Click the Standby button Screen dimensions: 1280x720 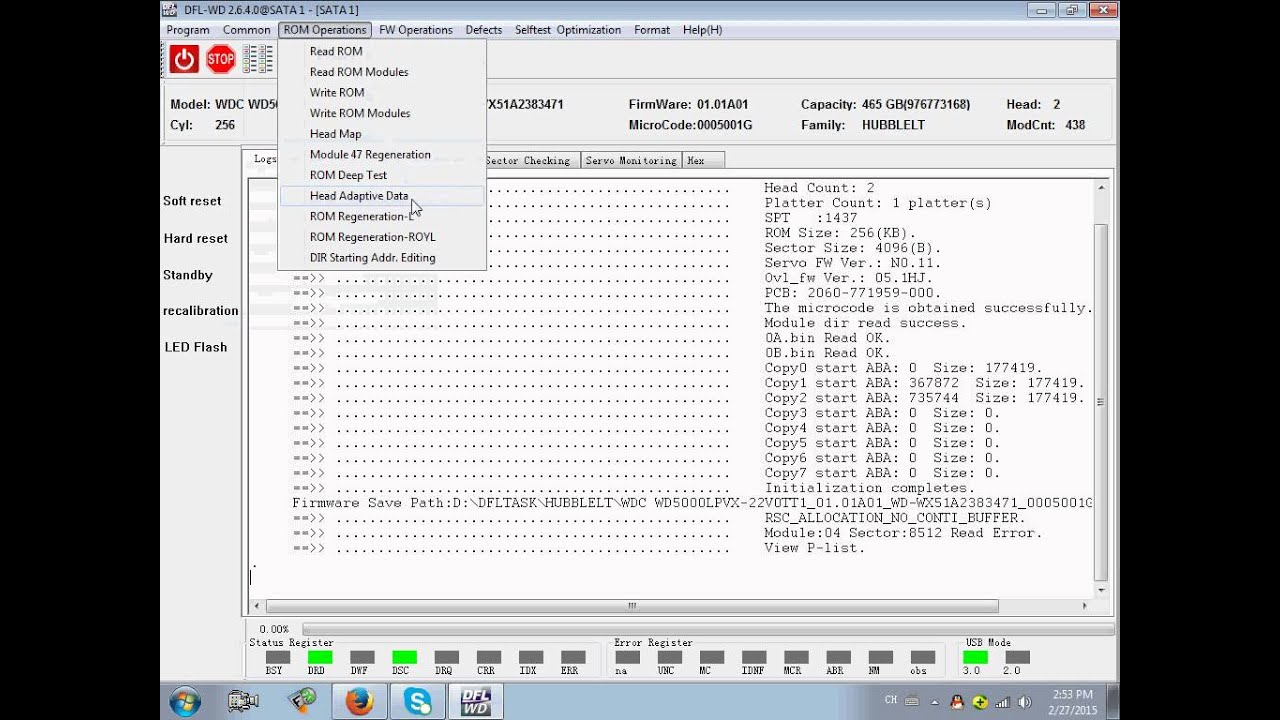click(188, 275)
